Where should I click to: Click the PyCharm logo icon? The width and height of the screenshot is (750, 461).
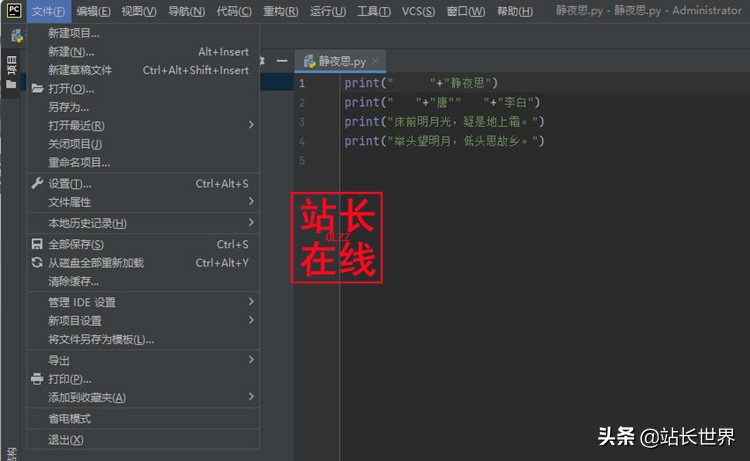click(14, 10)
